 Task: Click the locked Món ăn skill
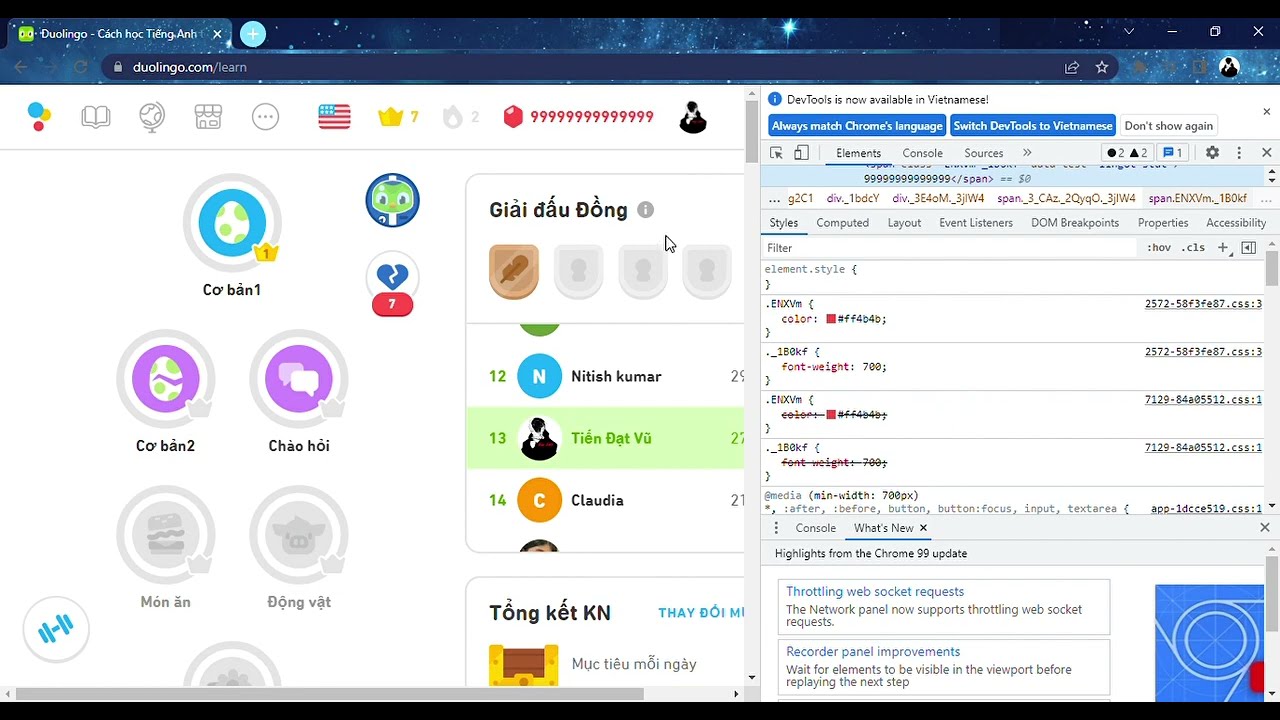pos(165,535)
